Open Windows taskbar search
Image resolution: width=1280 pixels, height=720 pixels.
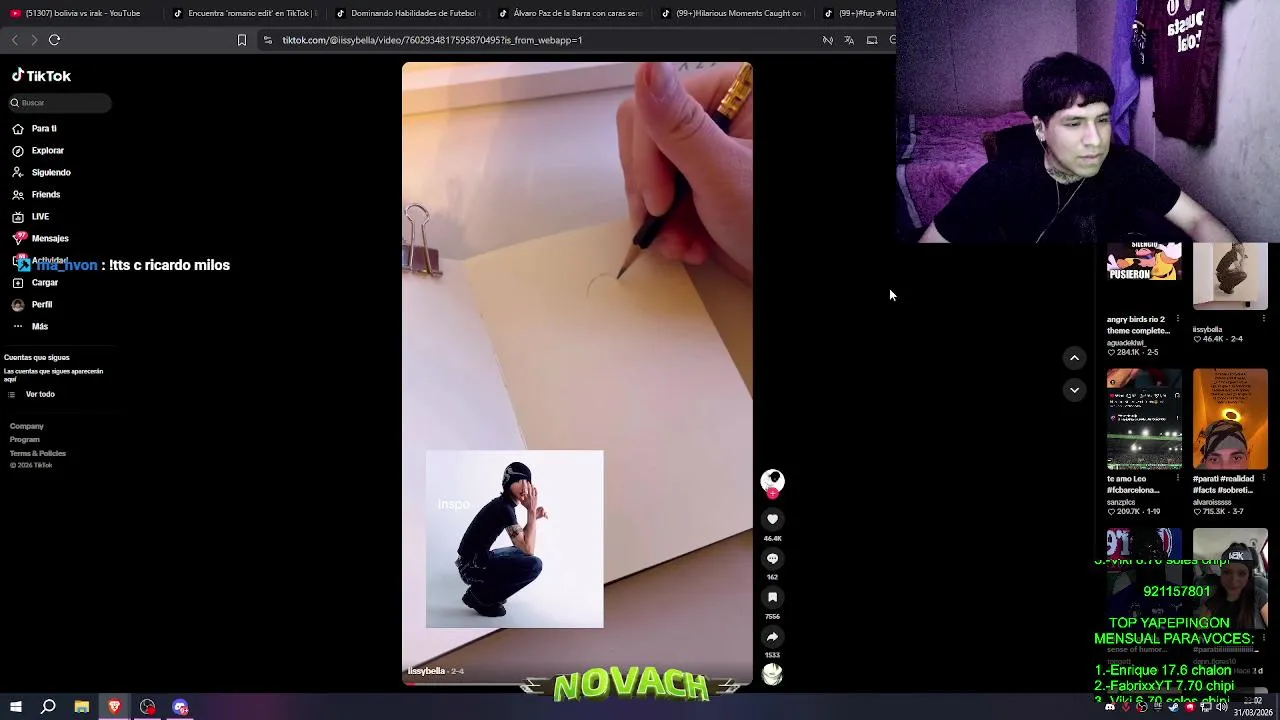[48, 707]
